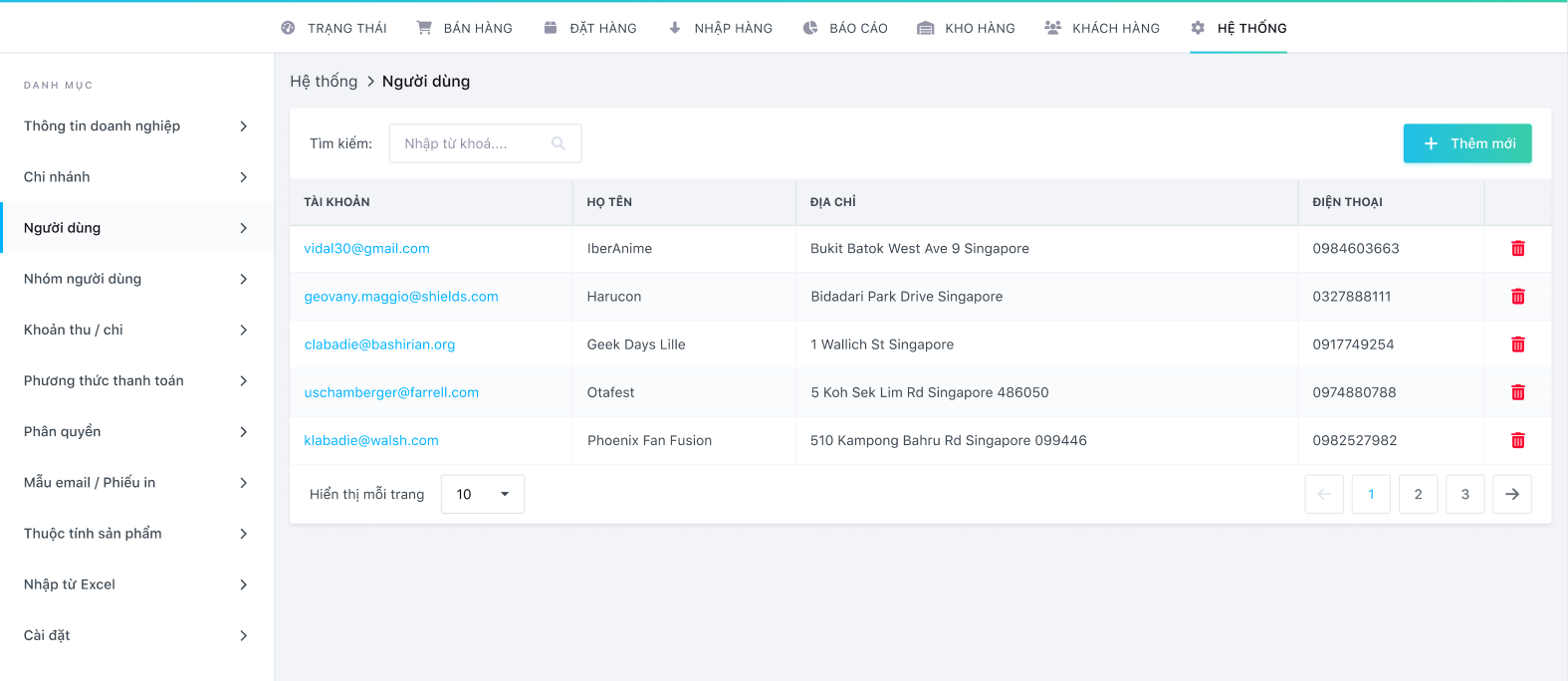
Task: Open the rows per page dropdown
Action: 483,494
